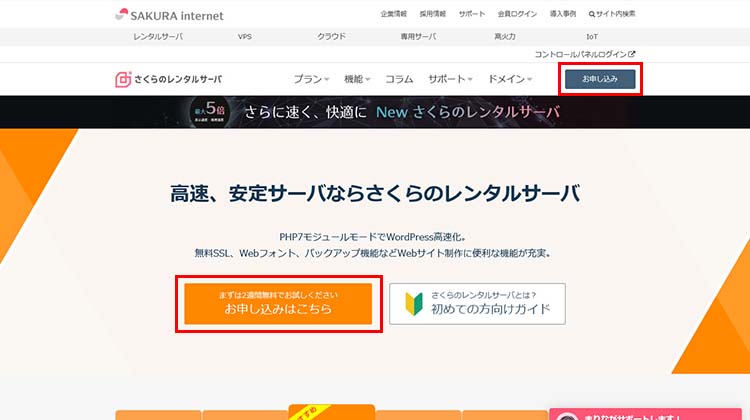750x420 pixels.
Task: Open the さくらのレンタルサーバ logo link
Action: [168, 79]
